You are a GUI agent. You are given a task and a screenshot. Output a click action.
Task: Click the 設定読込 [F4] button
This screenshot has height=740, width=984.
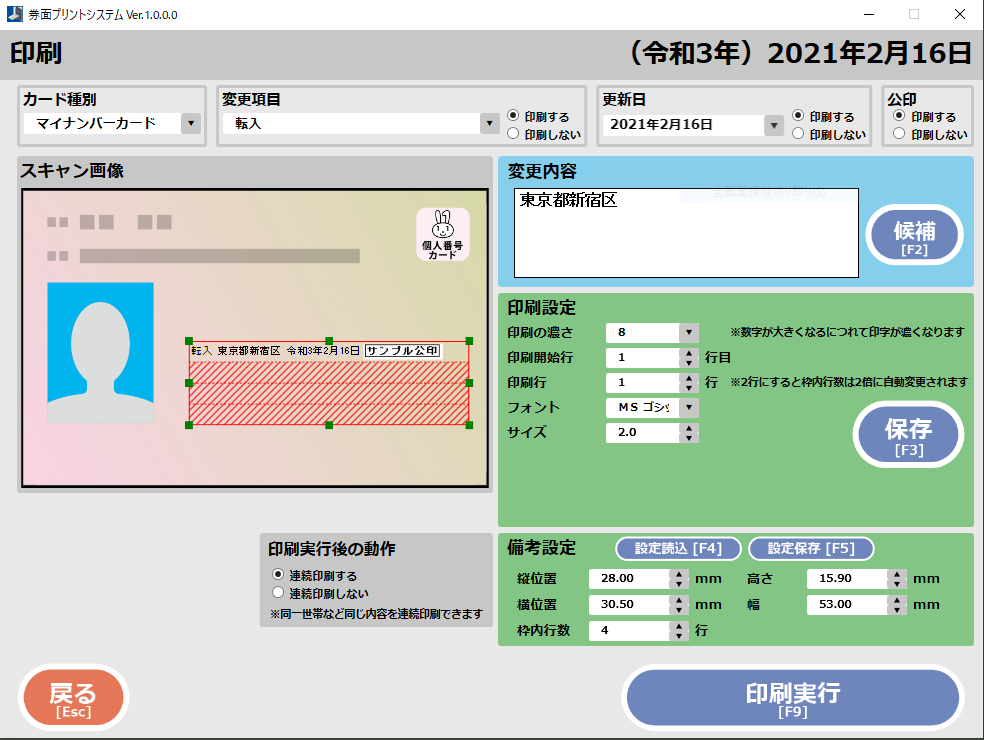click(679, 548)
